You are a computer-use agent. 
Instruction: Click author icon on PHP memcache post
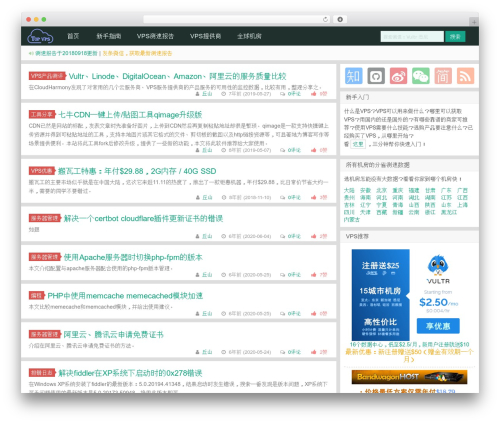[197, 314]
